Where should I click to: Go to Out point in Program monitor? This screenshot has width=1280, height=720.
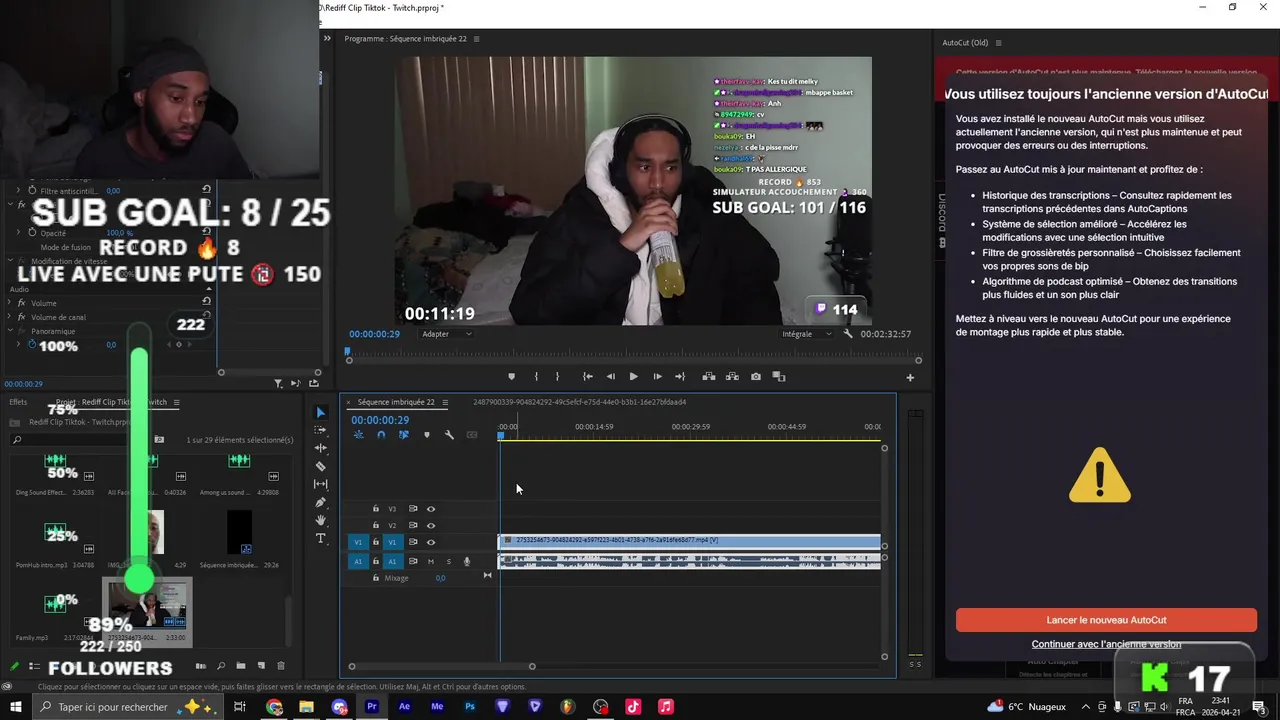pos(680,377)
